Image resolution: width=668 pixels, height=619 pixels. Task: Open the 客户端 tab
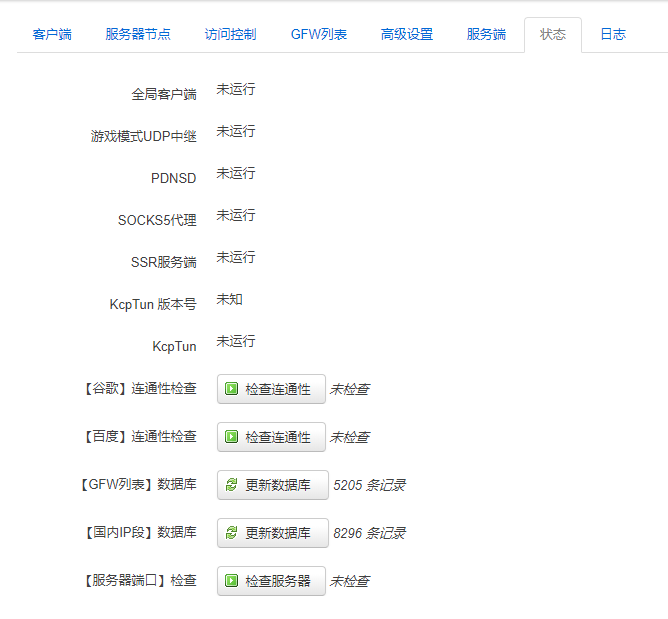52,34
